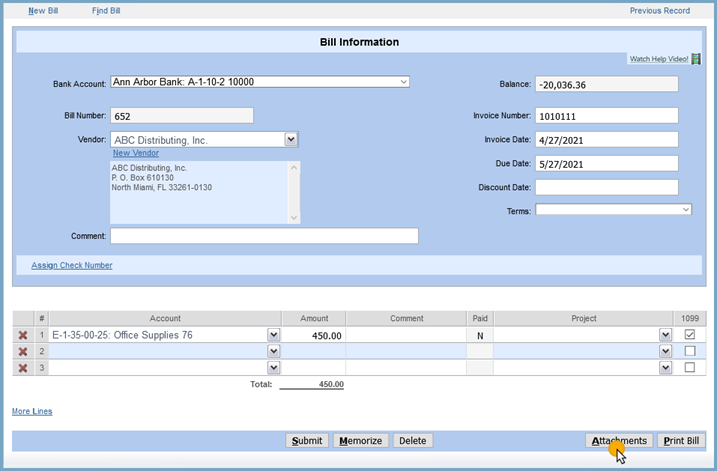Click the Amount column header

pyautogui.click(x=314, y=318)
